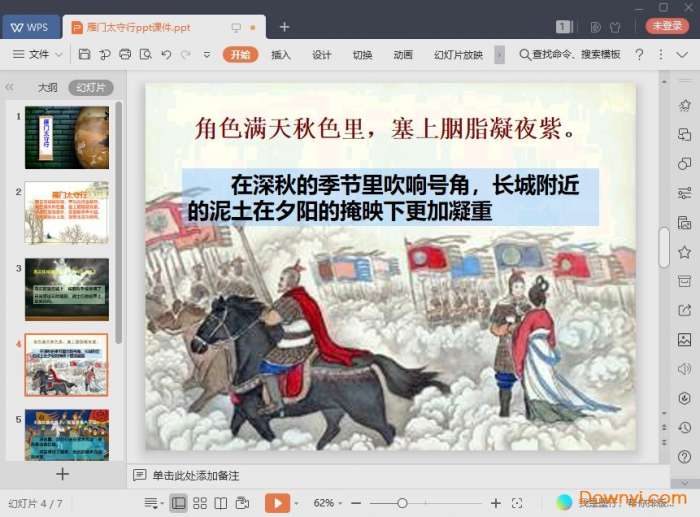
Task: Switch to 大纲 outline view
Action: (47, 88)
